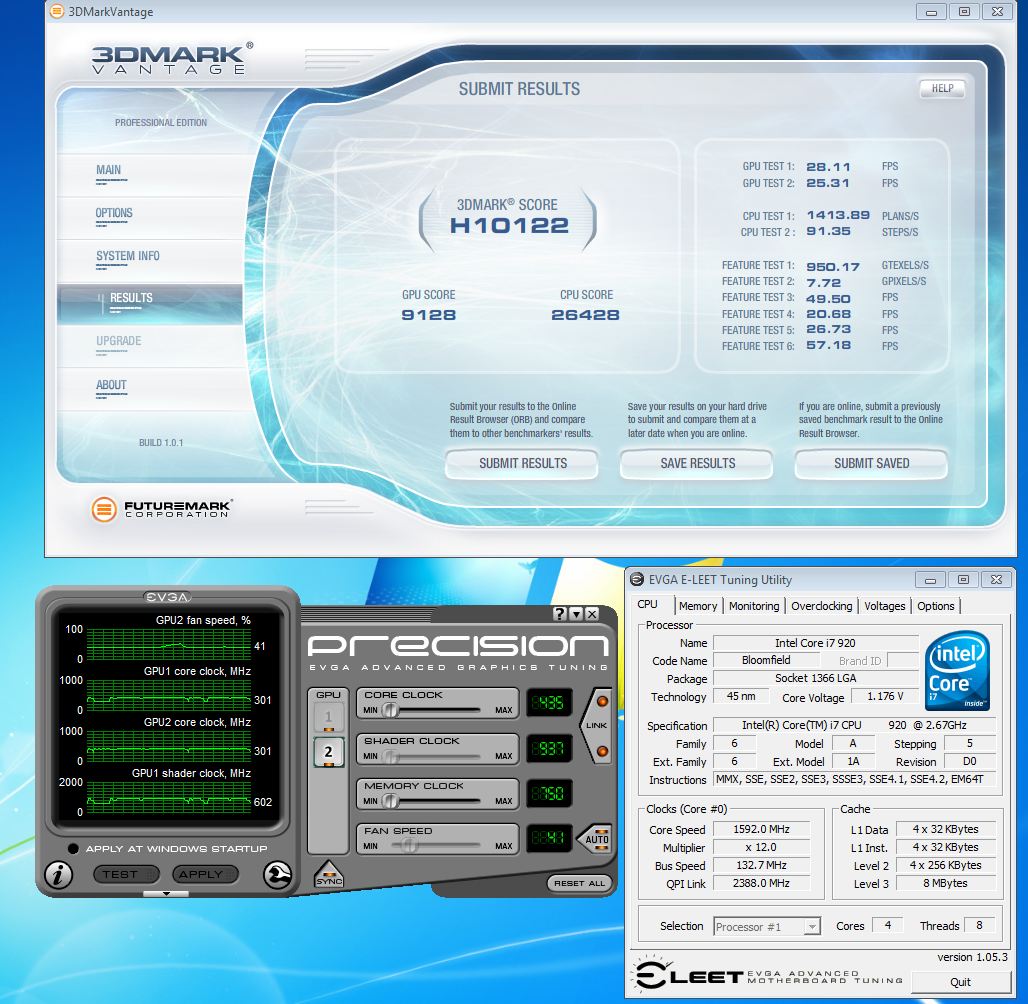The image size is (1028, 1004).
Task: Click the HELP button in 3DMark
Action: [942, 88]
